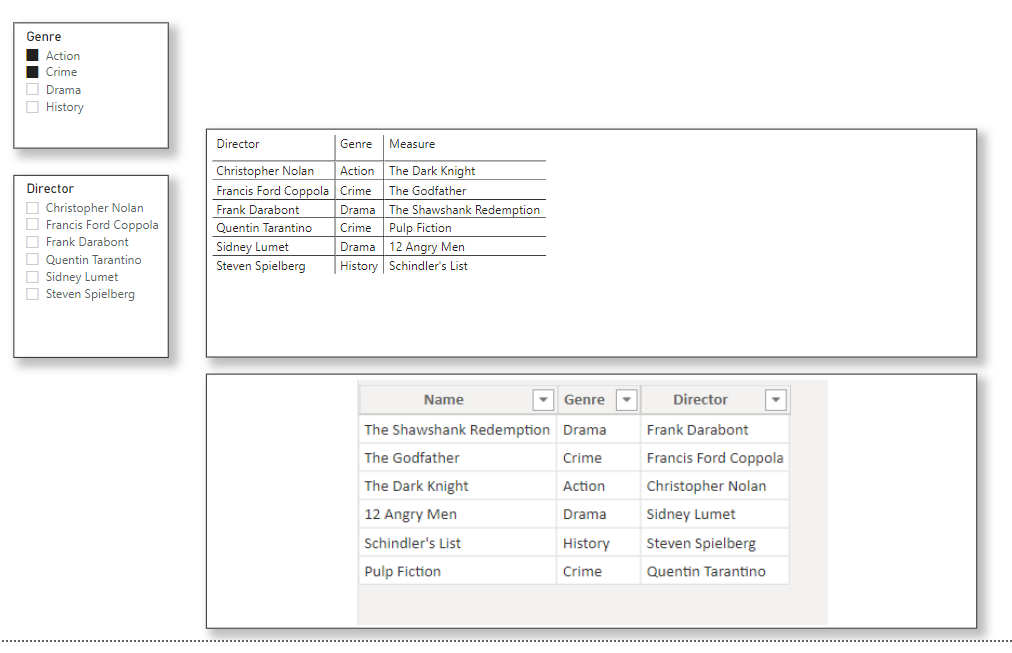Select Pulp Fiction in Name column
This screenshot has height=653, width=1012.
click(x=403, y=572)
